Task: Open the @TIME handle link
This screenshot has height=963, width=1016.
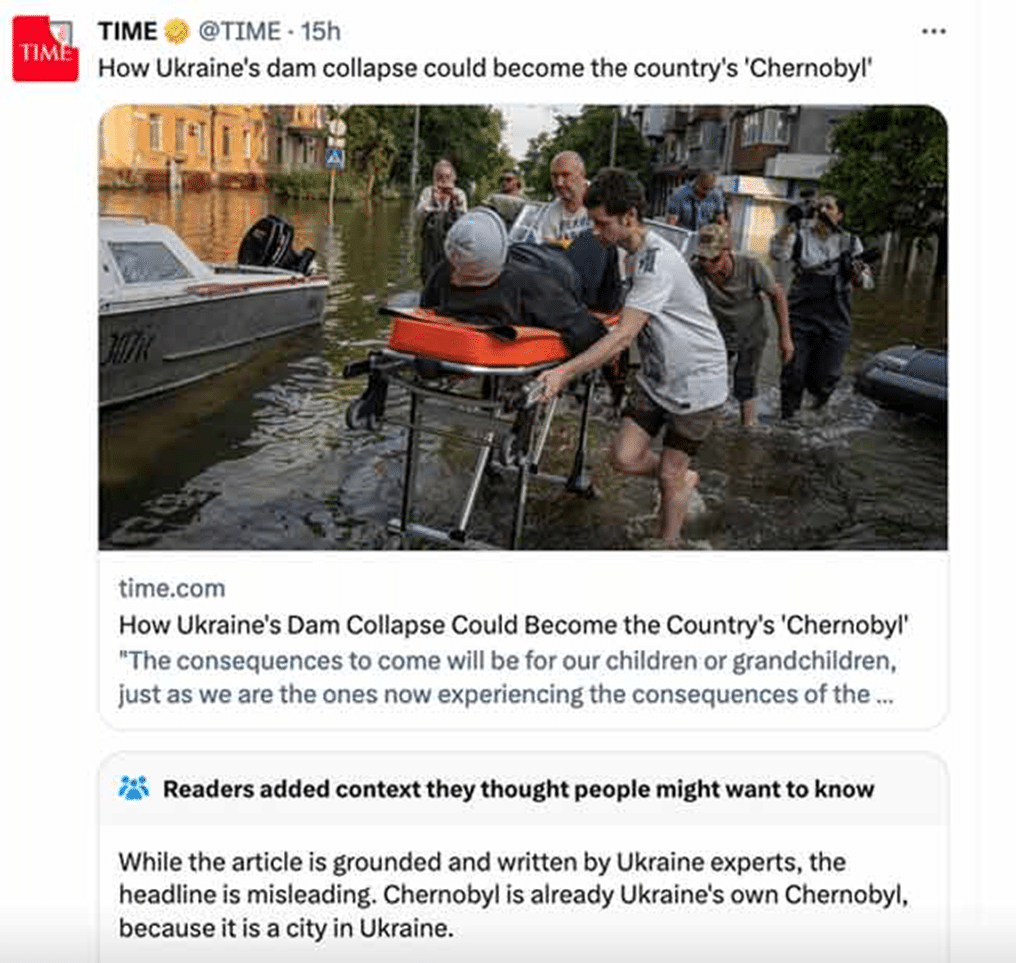Action: pyautogui.click(x=239, y=31)
